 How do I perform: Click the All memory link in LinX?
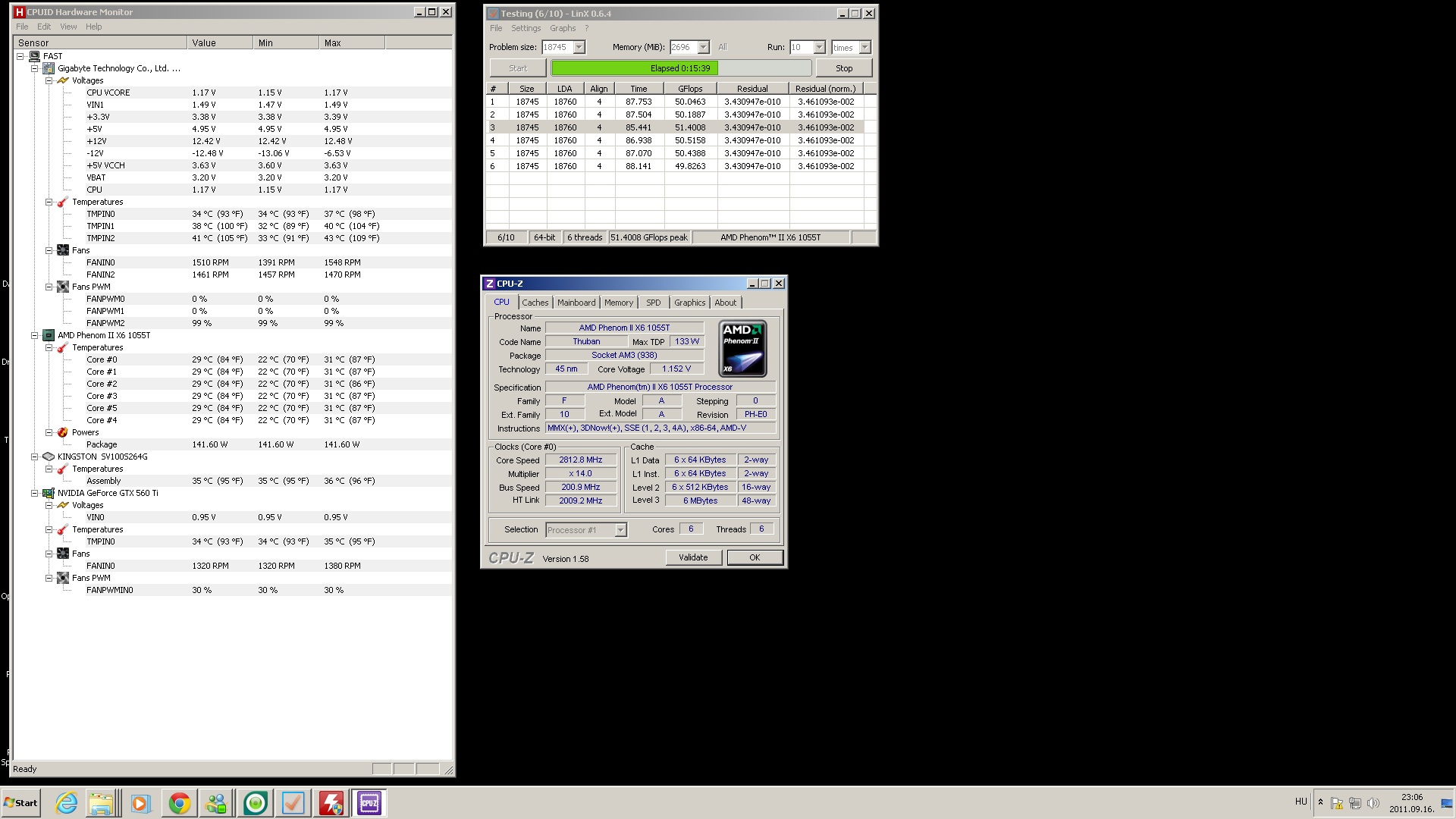coord(722,47)
